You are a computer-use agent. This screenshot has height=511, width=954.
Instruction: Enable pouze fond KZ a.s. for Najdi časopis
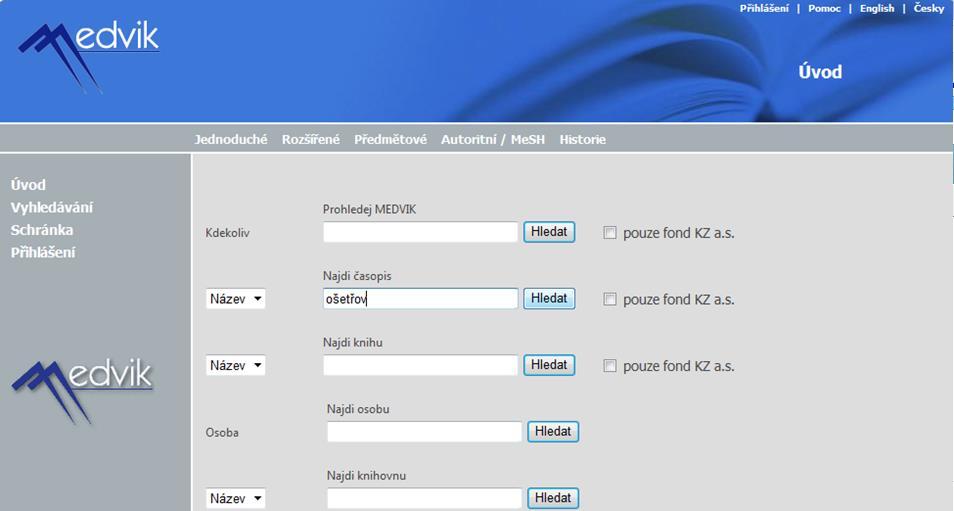click(610, 299)
